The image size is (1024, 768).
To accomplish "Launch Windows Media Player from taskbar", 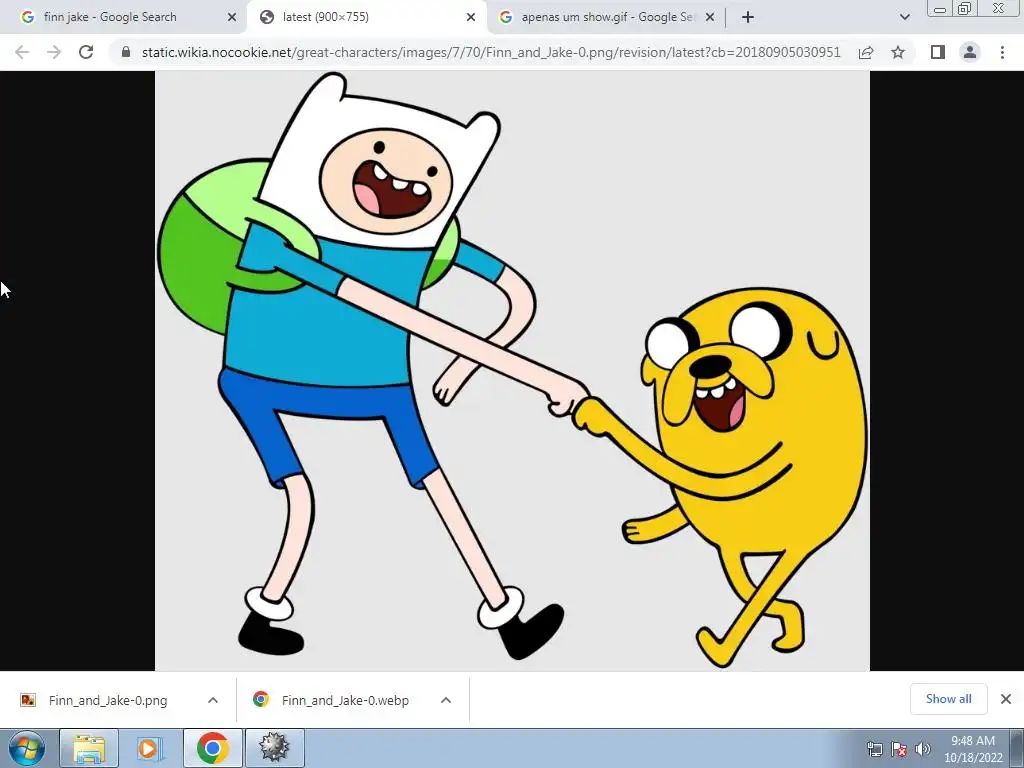I will [150, 748].
